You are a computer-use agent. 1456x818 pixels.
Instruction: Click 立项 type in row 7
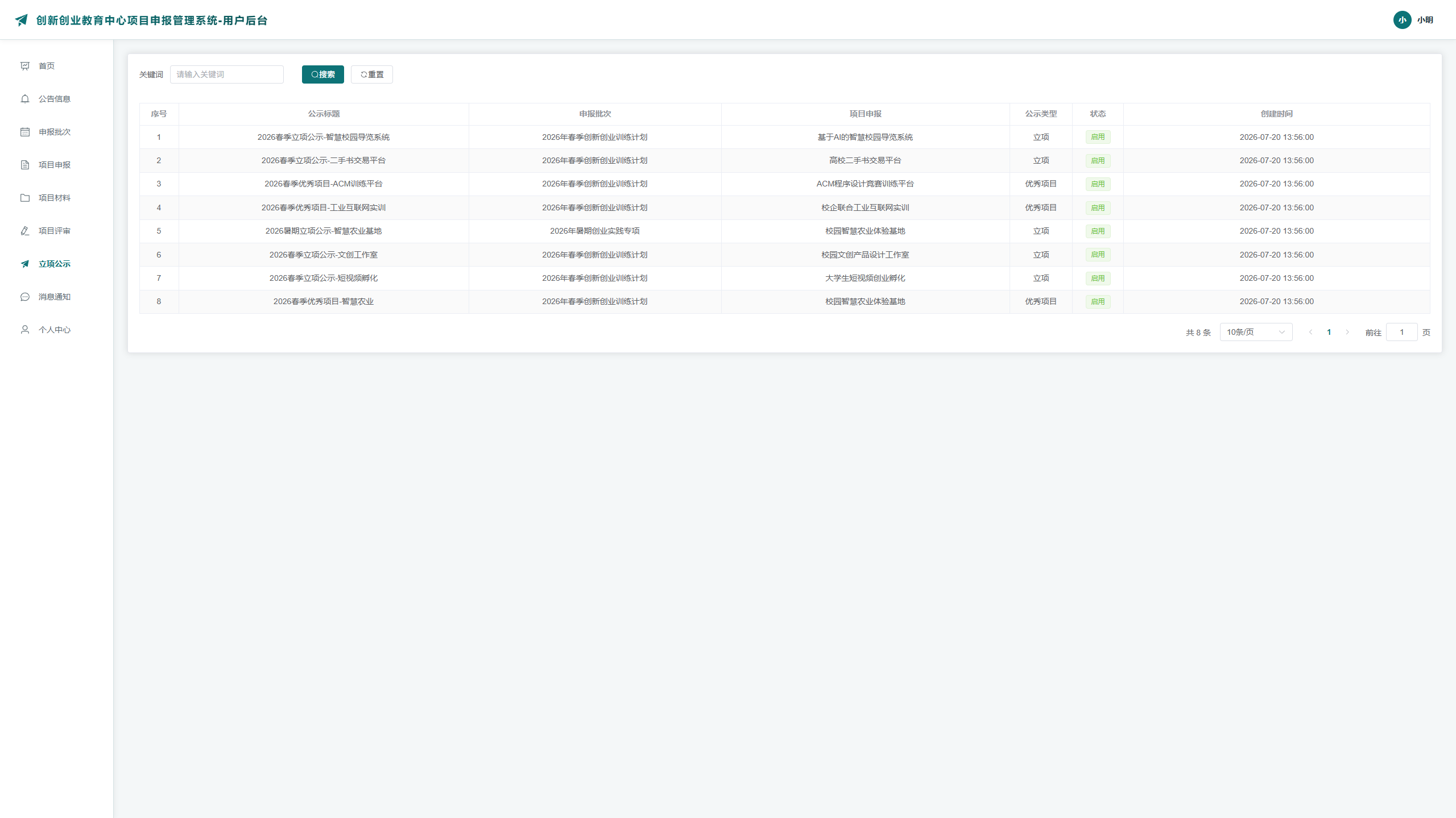click(1041, 278)
